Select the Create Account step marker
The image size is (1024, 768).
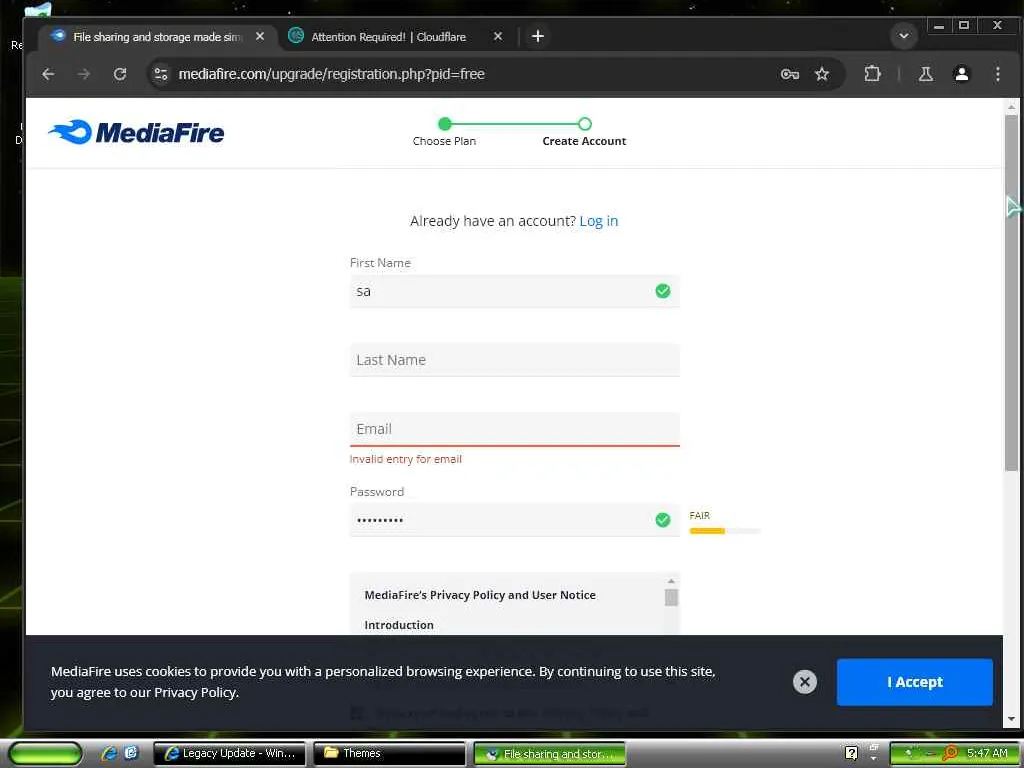tap(584, 124)
